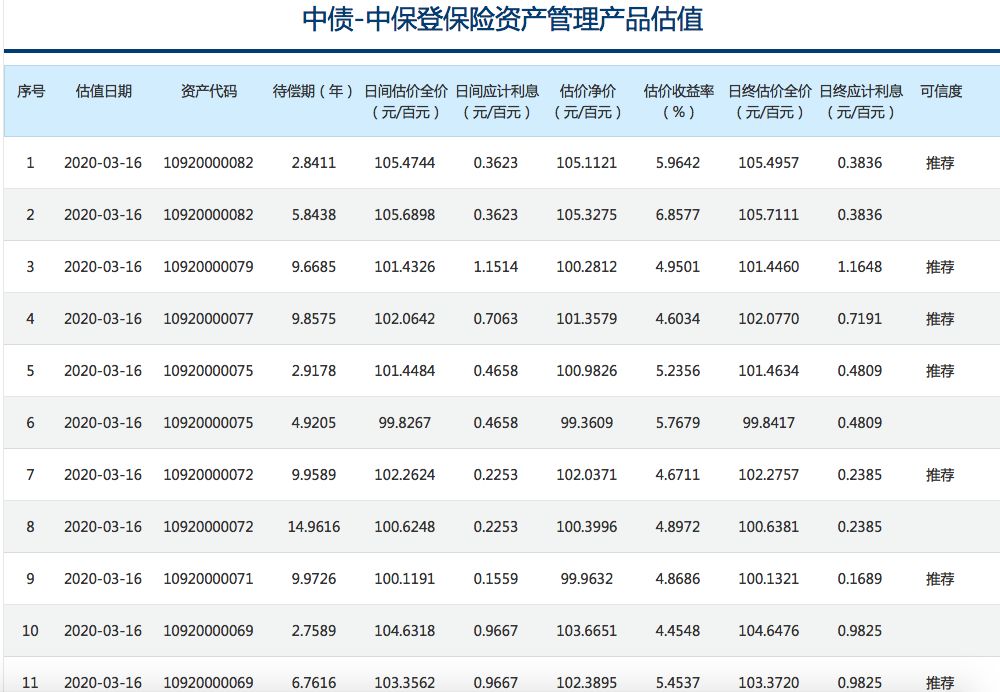Click the 推荐 label in row 1
This screenshot has height=692, width=1000.
click(940, 163)
